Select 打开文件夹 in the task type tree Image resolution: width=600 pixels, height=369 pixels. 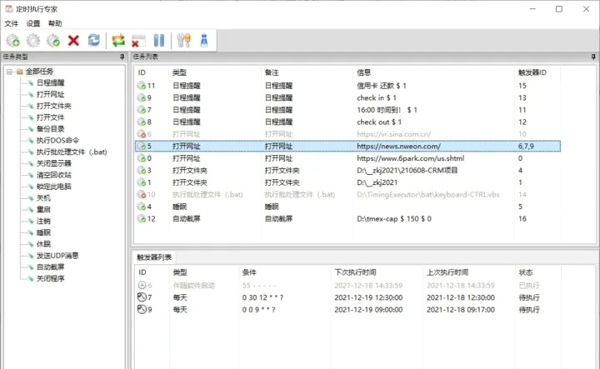click(54, 106)
